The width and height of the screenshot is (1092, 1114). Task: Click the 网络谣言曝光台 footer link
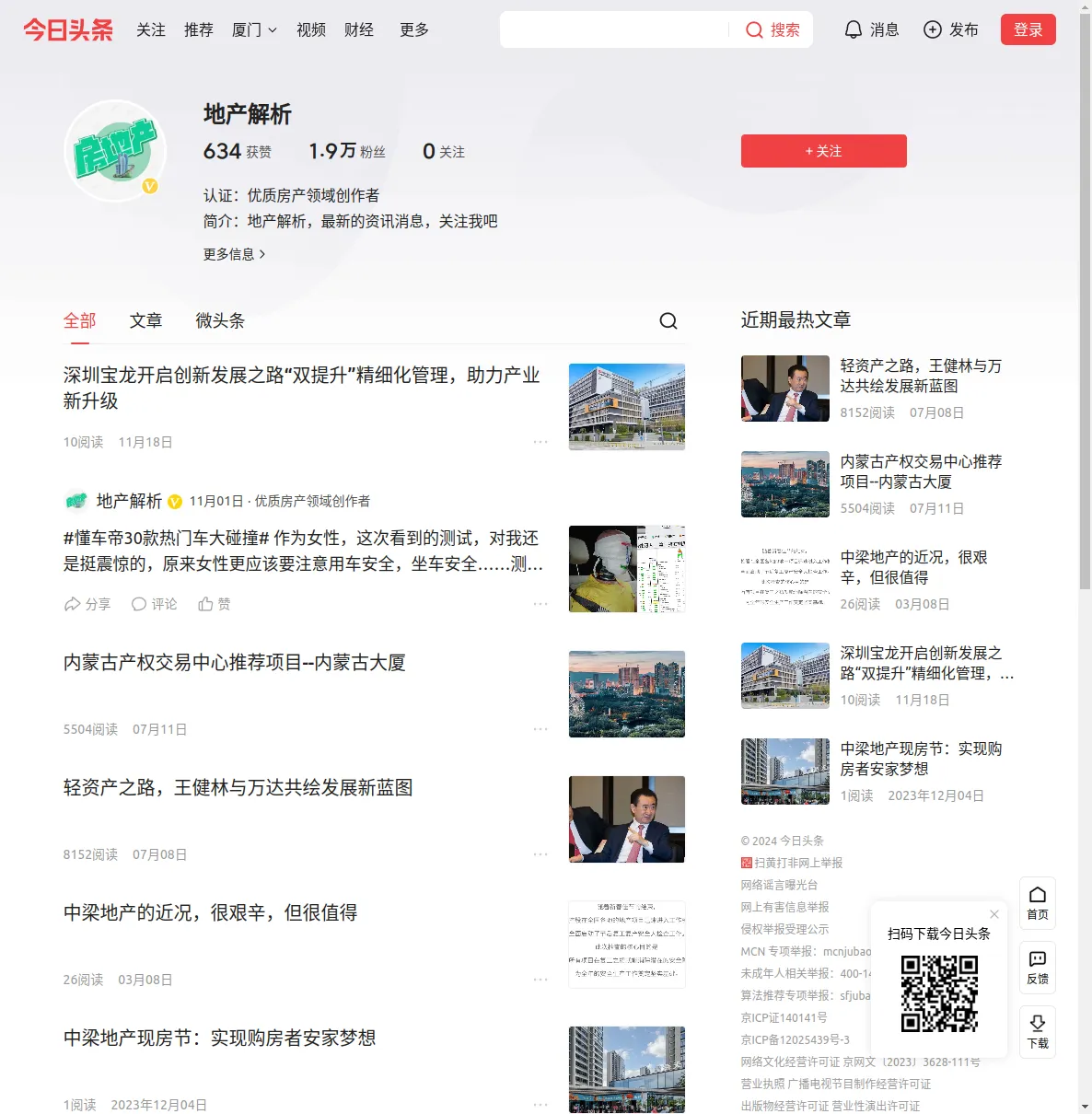779,885
